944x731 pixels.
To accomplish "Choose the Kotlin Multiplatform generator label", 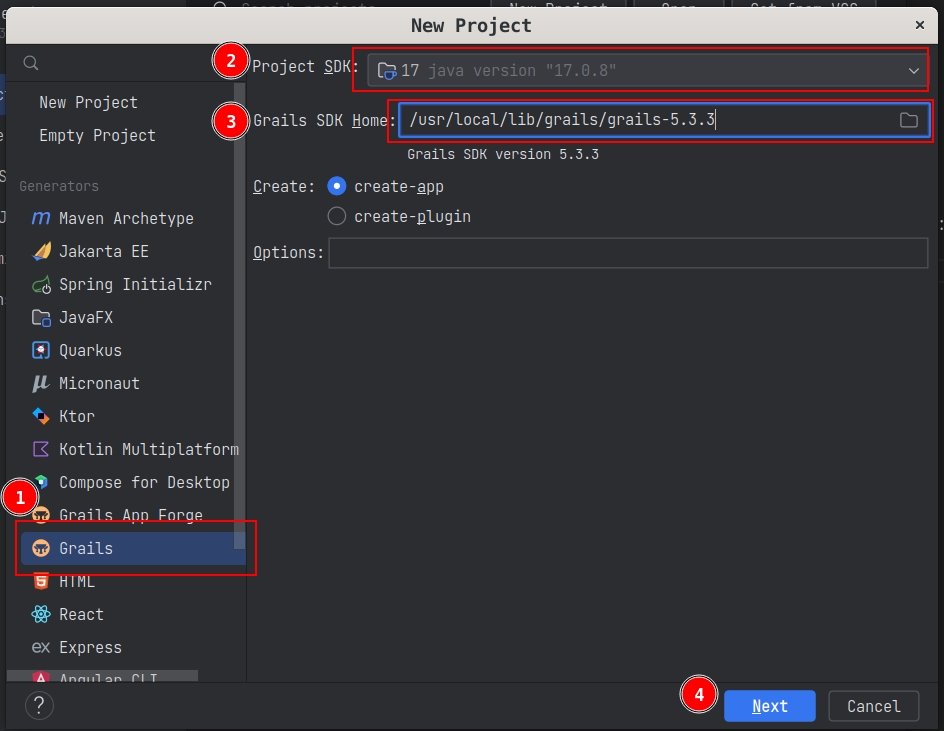I will [149, 449].
